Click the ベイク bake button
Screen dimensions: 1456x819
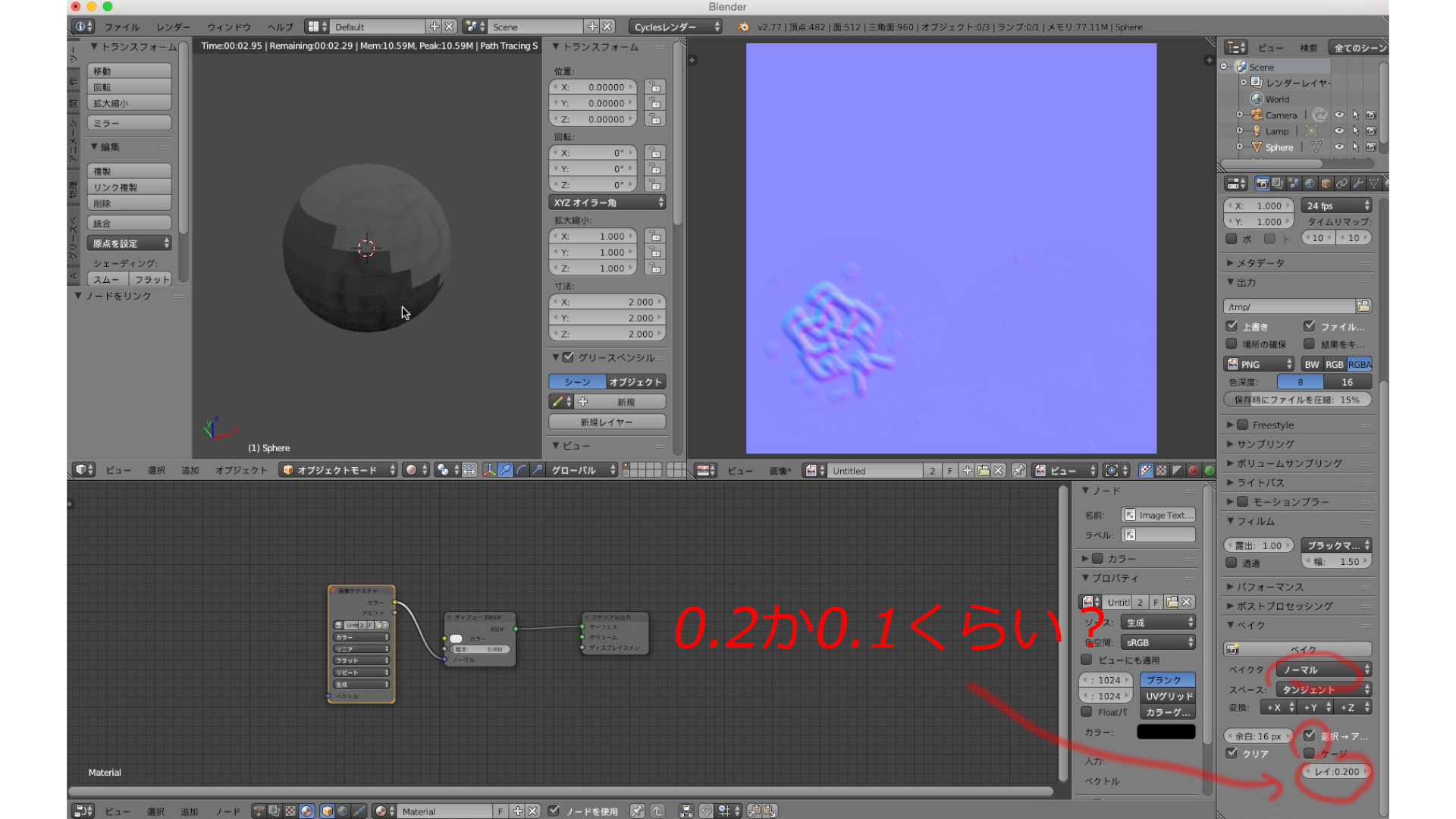(x=1298, y=650)
